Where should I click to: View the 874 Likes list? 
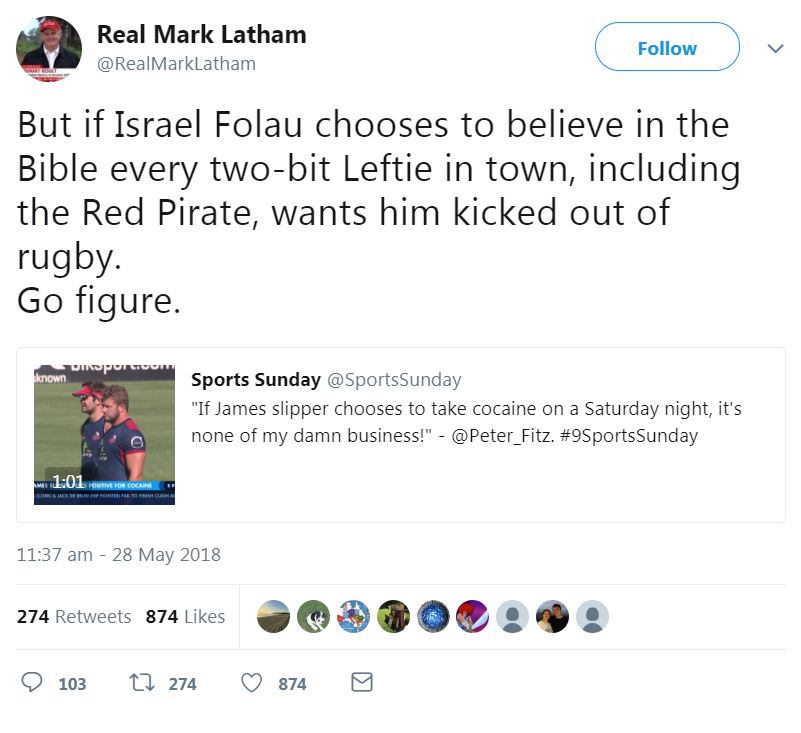tap(185, 617)
